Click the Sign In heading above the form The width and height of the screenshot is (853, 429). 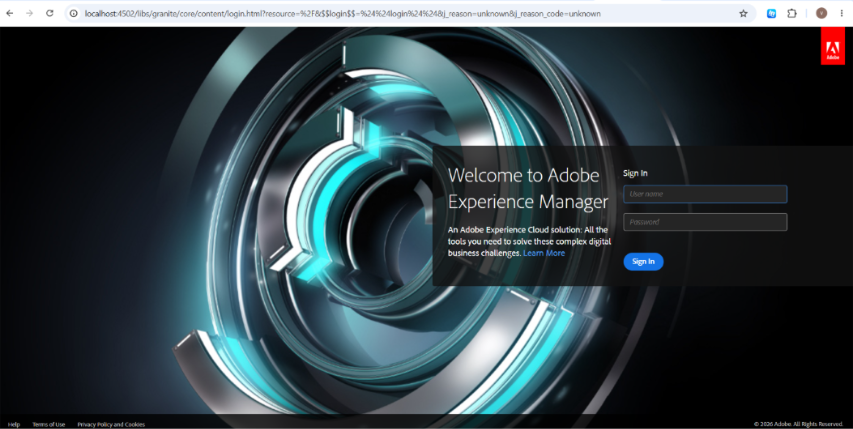(x=635, y=173)
